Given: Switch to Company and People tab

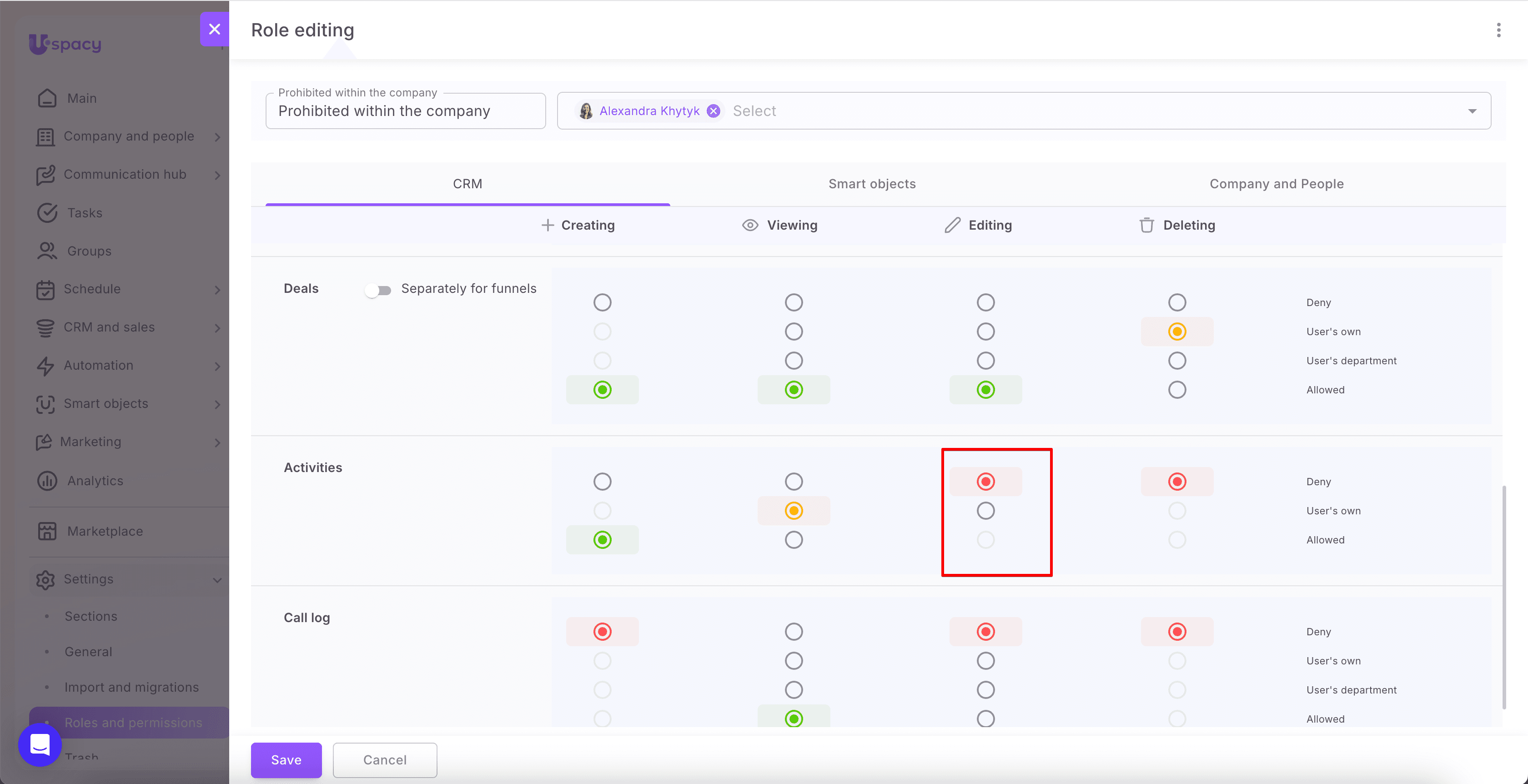Looking at the screenshot, I should pos(1277,184).
